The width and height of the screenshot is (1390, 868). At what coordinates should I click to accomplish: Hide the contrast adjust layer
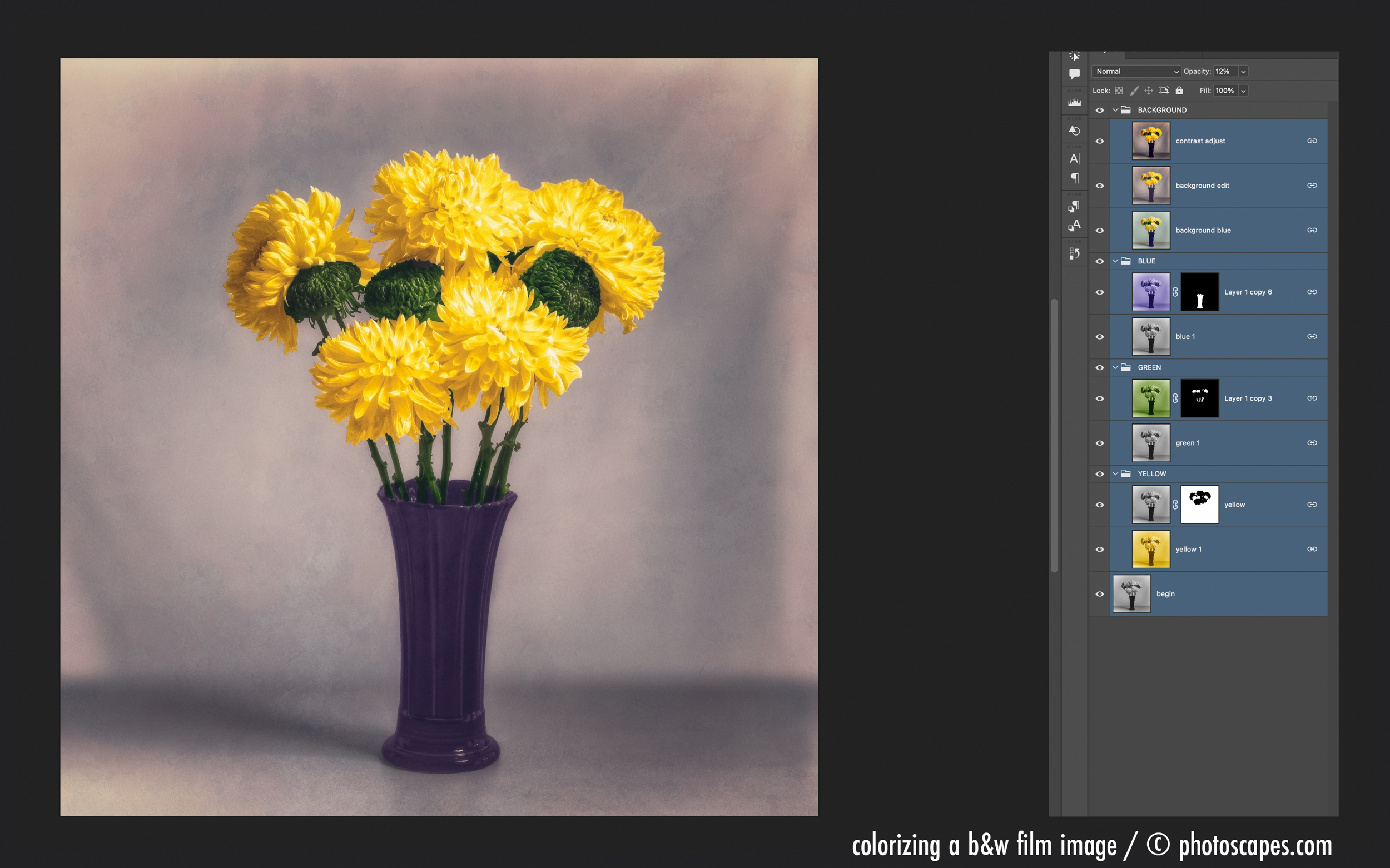[x=1099, y=141]
